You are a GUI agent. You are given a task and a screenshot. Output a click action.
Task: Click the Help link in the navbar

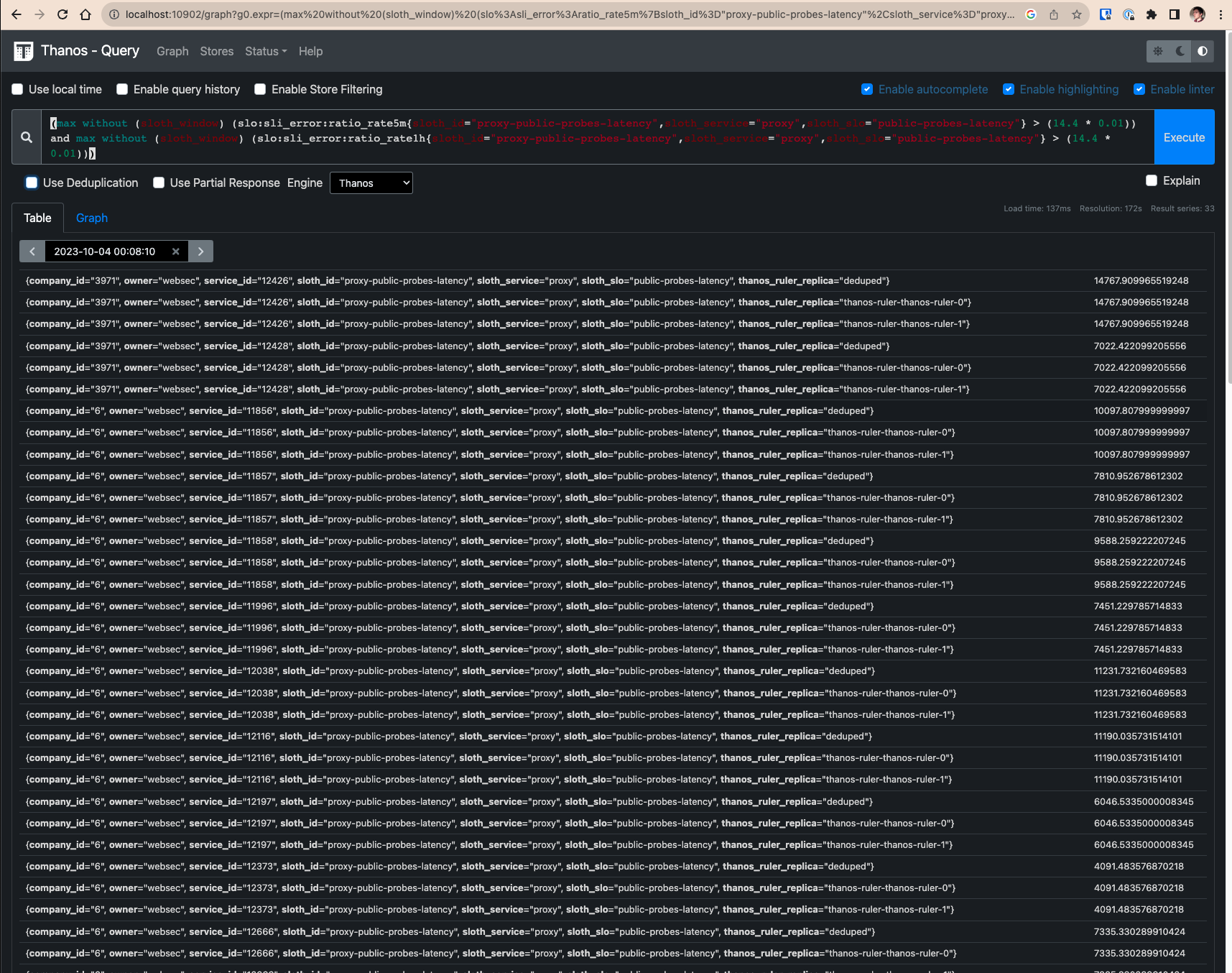click(310, 51)
